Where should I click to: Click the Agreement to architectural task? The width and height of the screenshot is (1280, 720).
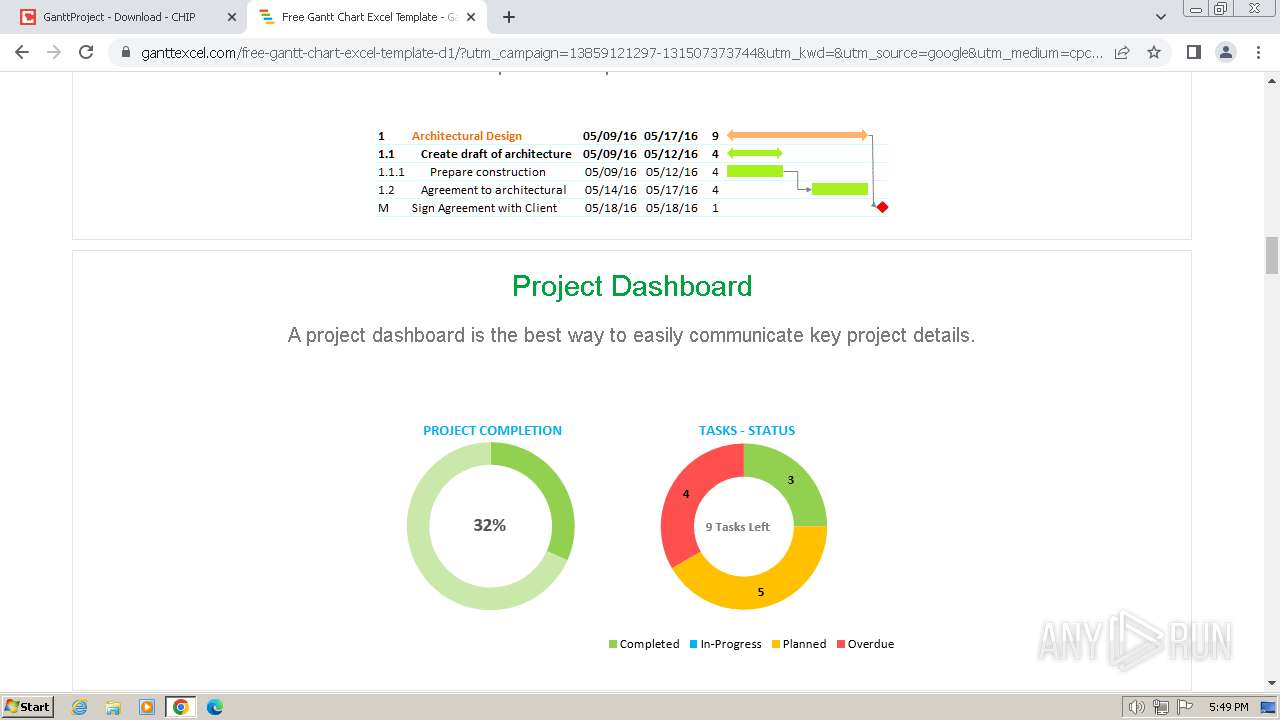[493, 190]
